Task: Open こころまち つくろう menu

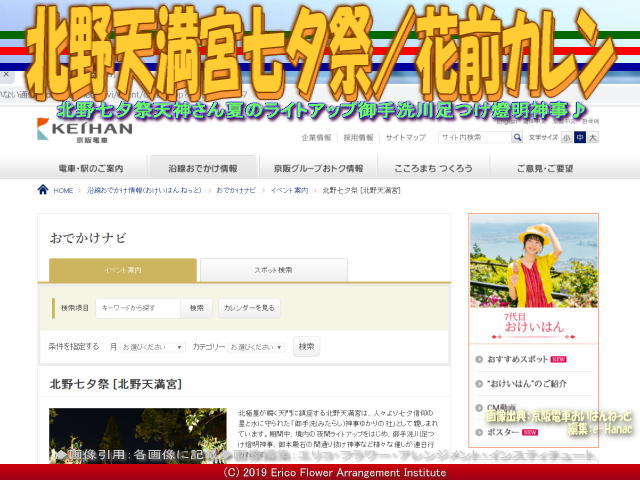Action: tap(433, 168)
